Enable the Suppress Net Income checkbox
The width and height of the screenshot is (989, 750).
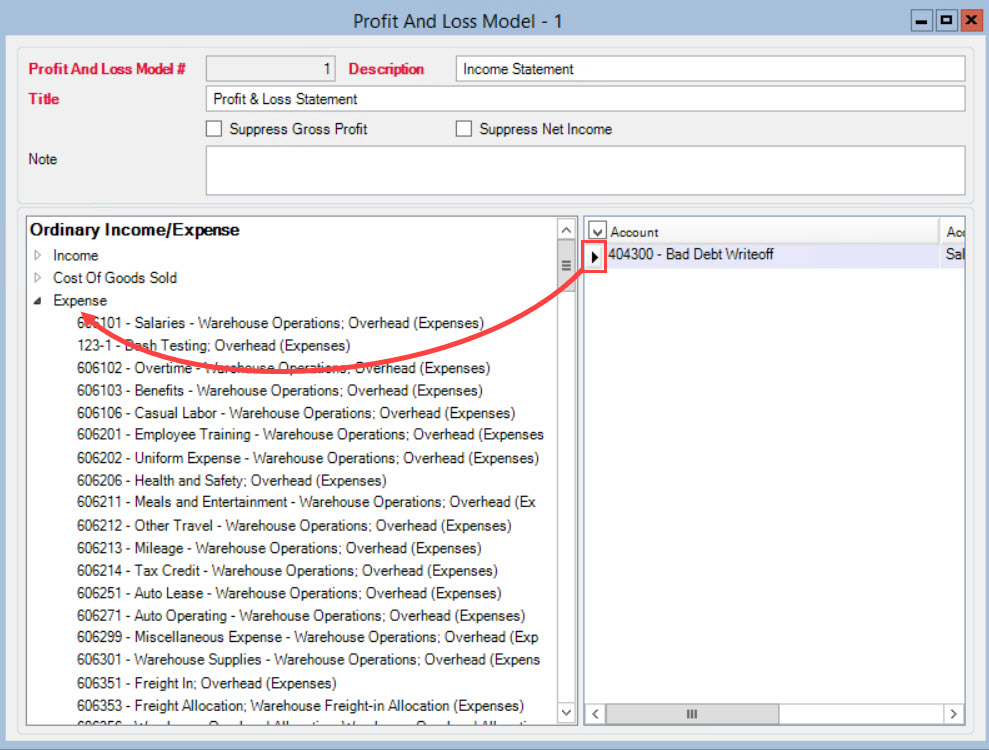(x=464, y=129)
